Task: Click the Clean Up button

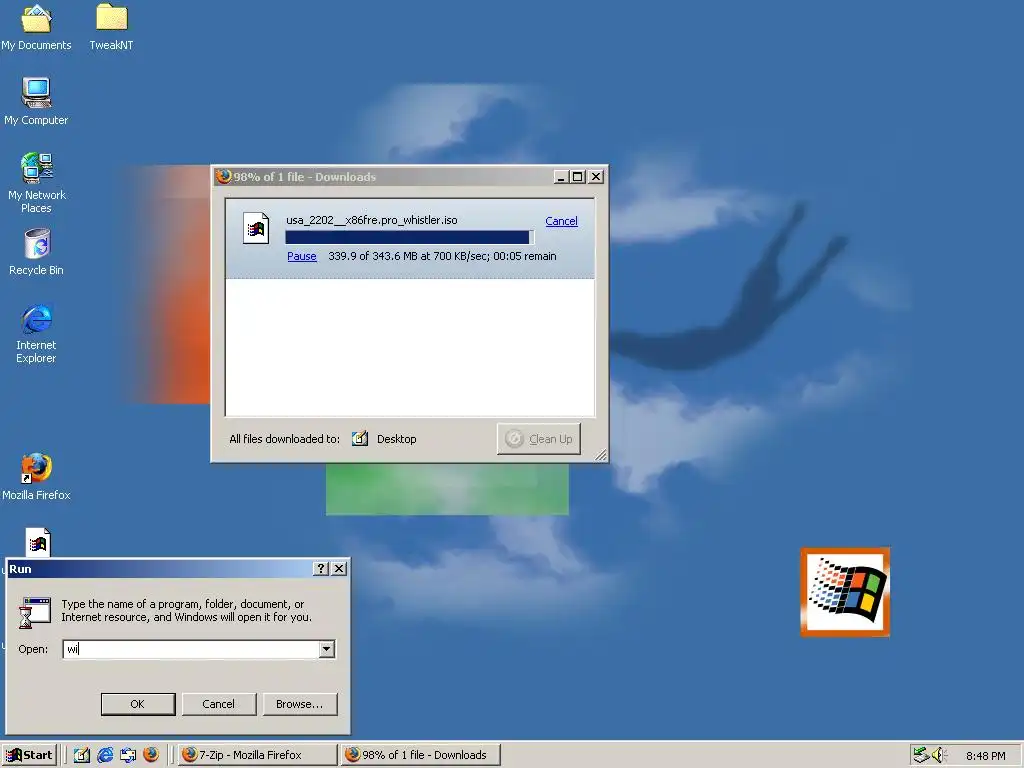Action: pyautogui.click(x=539, y=439)
